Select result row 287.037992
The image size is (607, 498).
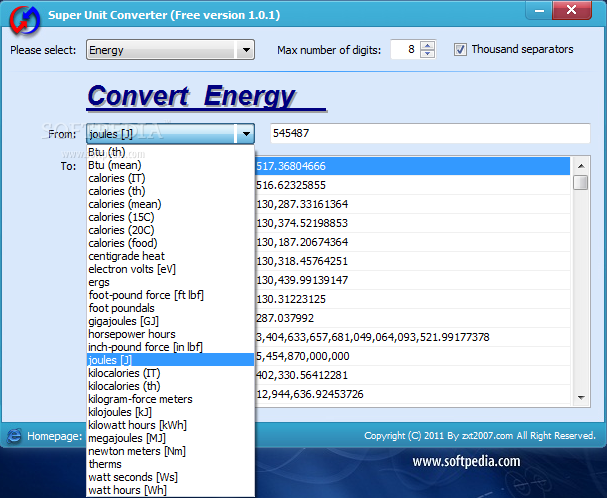pos(412,318)
